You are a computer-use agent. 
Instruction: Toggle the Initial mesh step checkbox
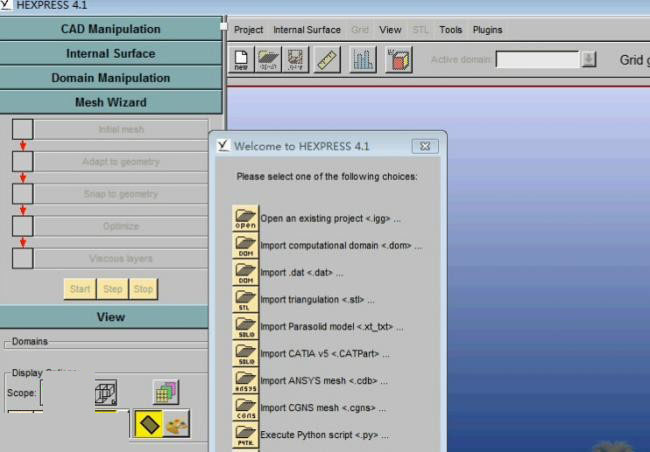pos(22,129)
